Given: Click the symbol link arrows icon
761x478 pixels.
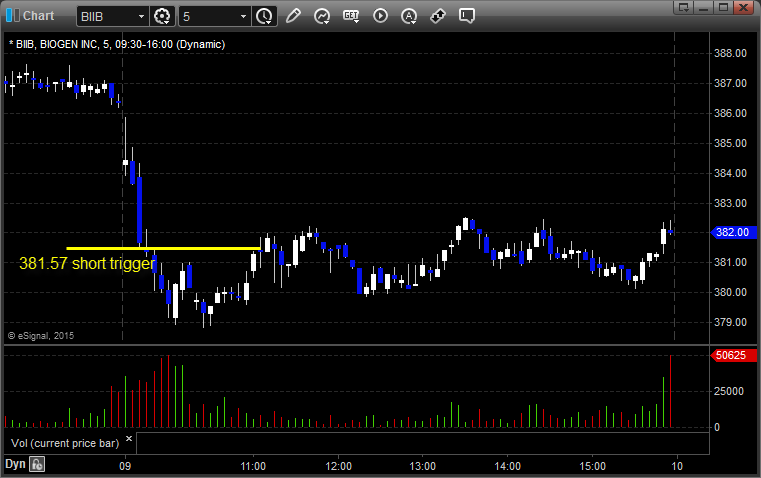Looking at the screenshot, I should tap(438, 16).
